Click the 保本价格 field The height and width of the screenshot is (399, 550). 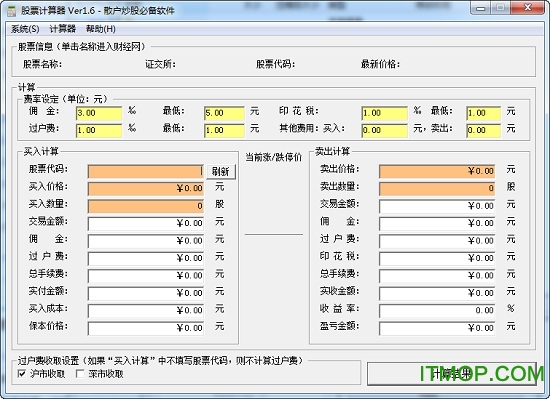pos(146,328)
